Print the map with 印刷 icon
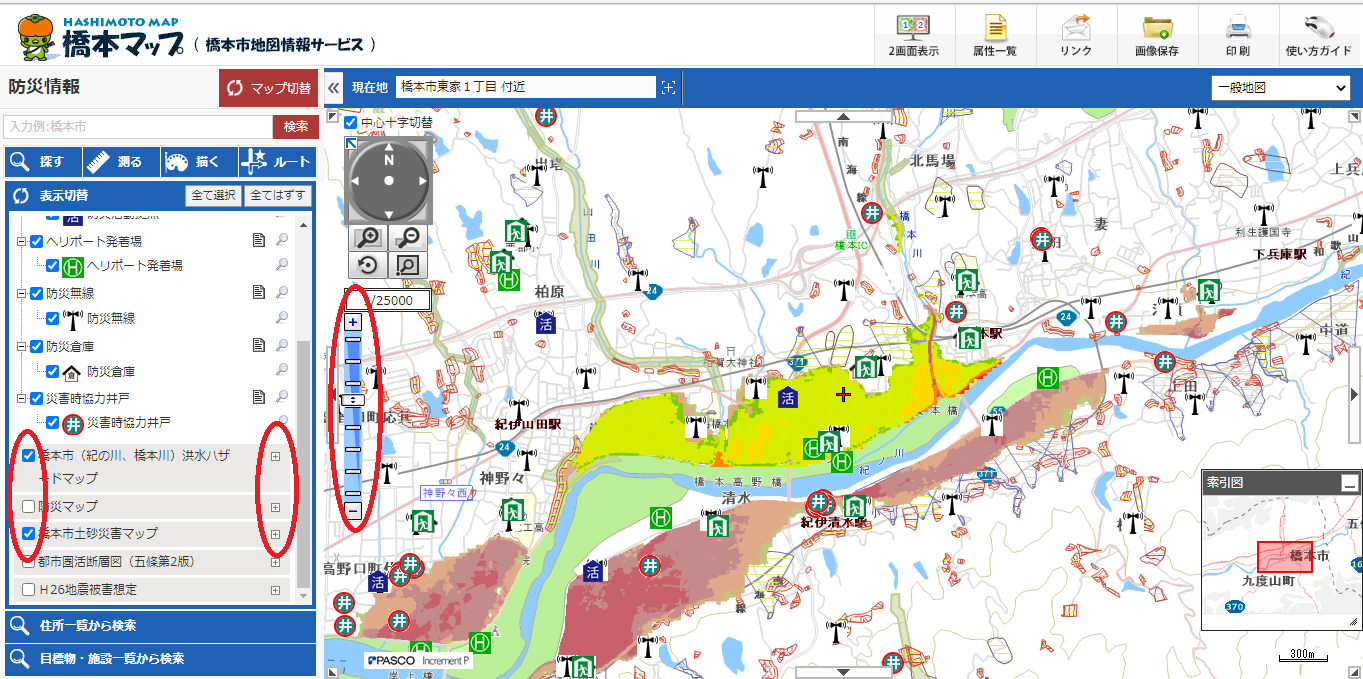 1237,35
